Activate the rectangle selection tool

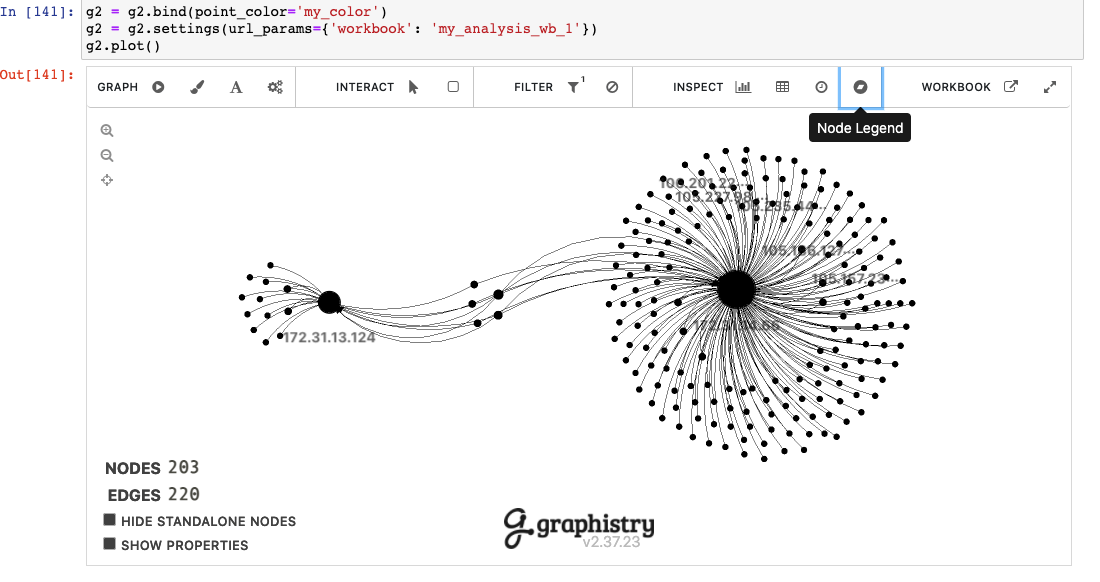coord(453,87)
